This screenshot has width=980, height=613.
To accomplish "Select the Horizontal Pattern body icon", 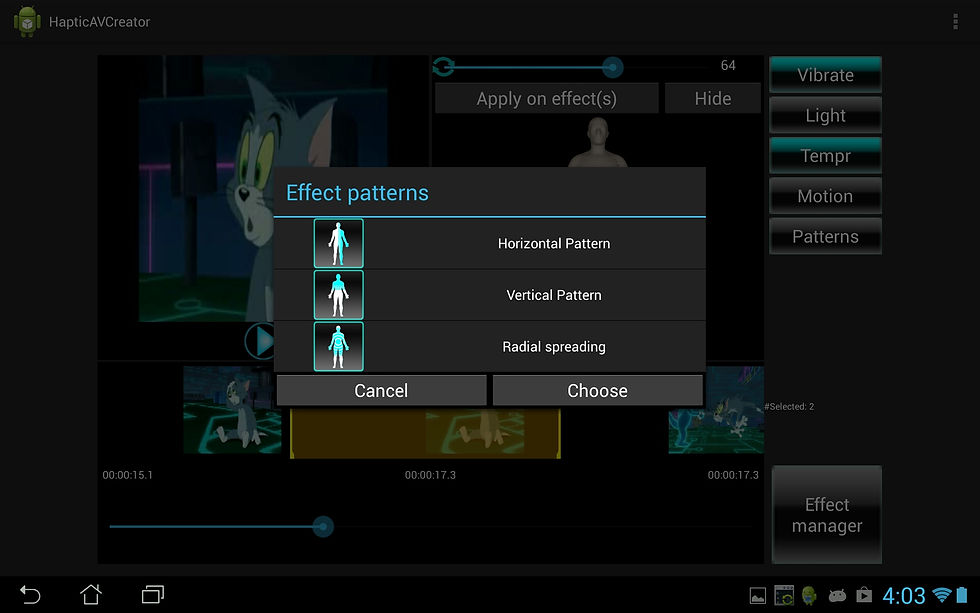I will (x=338, y=243).
